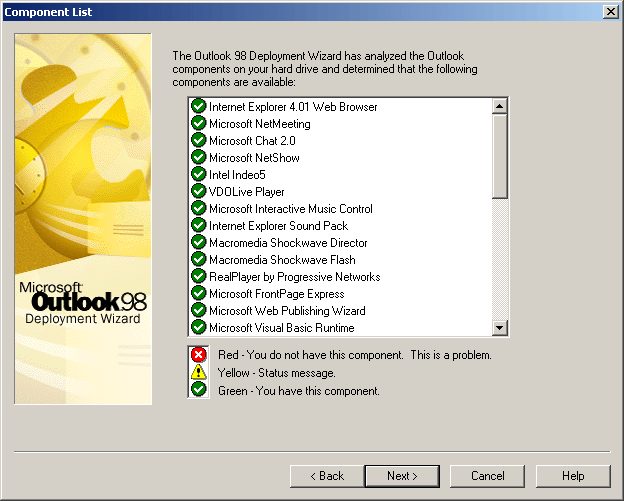Click check icon beside Microsoft FrontPage Express
624x501 pixels.
(198, 293)
